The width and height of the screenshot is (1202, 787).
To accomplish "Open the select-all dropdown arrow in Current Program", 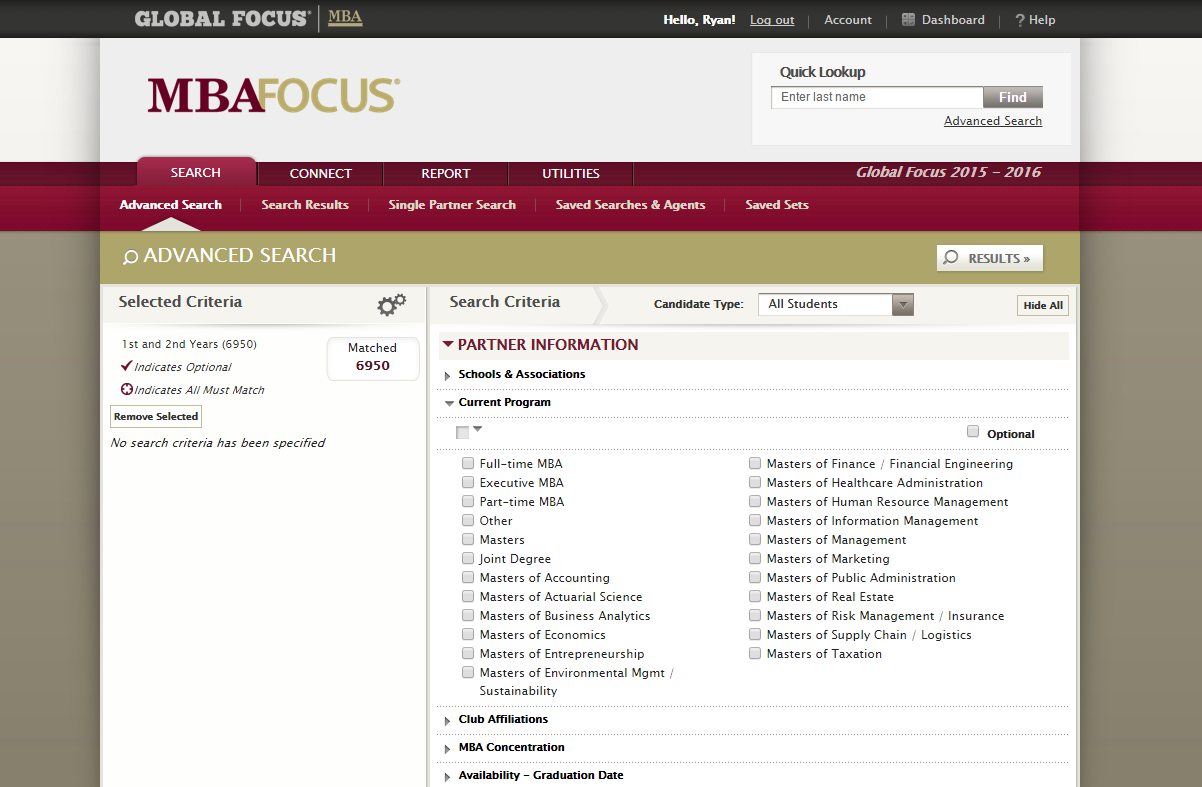I will pyautogui.click(x=477, y=429).
